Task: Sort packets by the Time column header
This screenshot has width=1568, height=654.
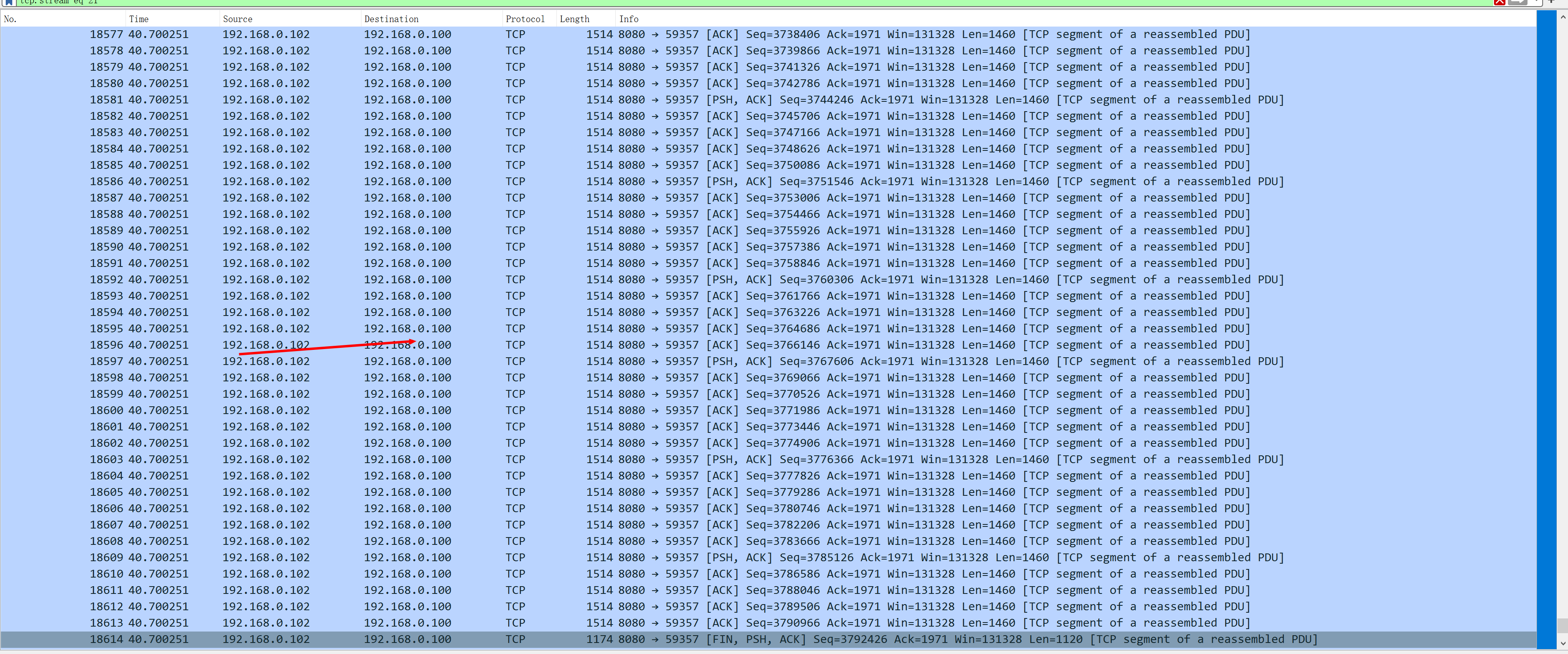Action: (x=172, y=19)
